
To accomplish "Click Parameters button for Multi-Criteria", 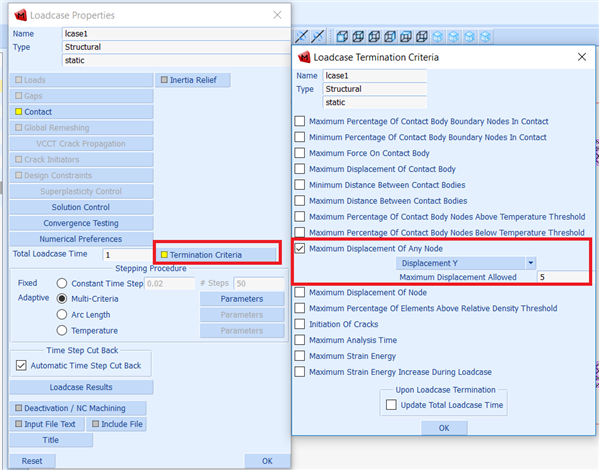I will coord(242,299).
